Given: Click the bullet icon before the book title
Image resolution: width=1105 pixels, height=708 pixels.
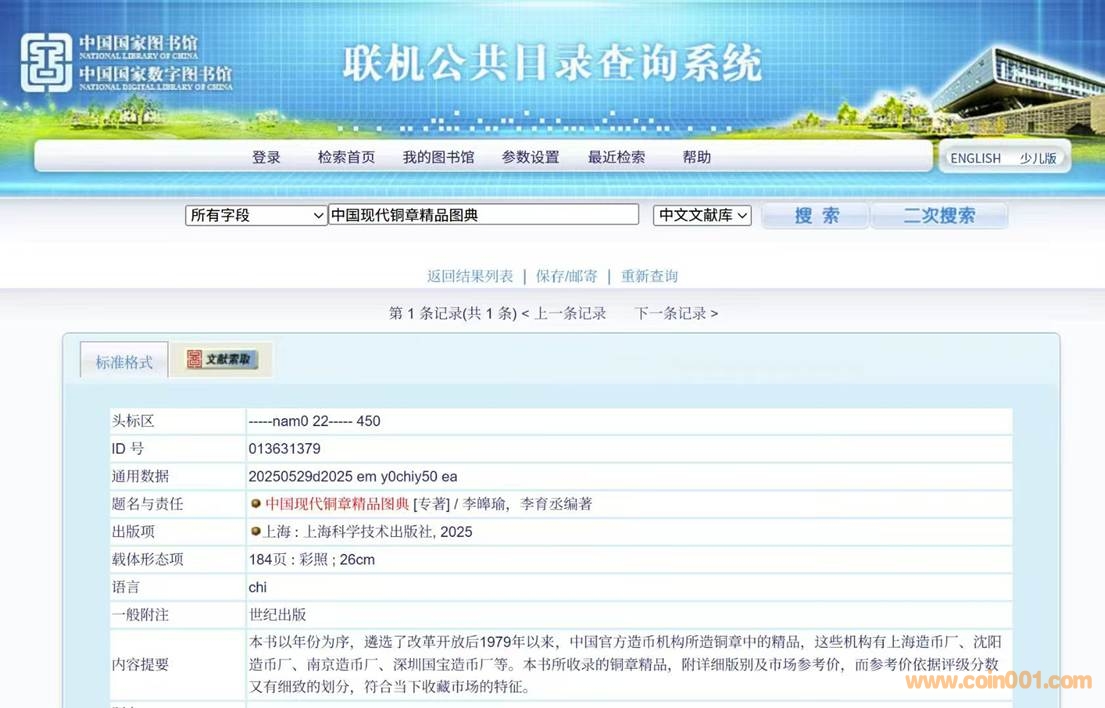Looking at the screenshot, I should click(256, 504).
